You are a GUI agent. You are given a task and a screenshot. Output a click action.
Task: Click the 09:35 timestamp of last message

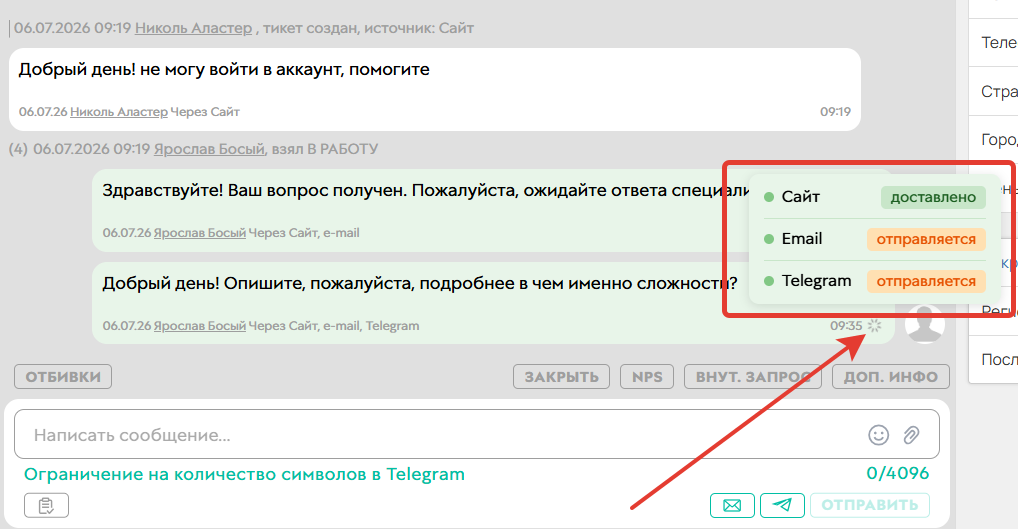[x=846, y=326]
